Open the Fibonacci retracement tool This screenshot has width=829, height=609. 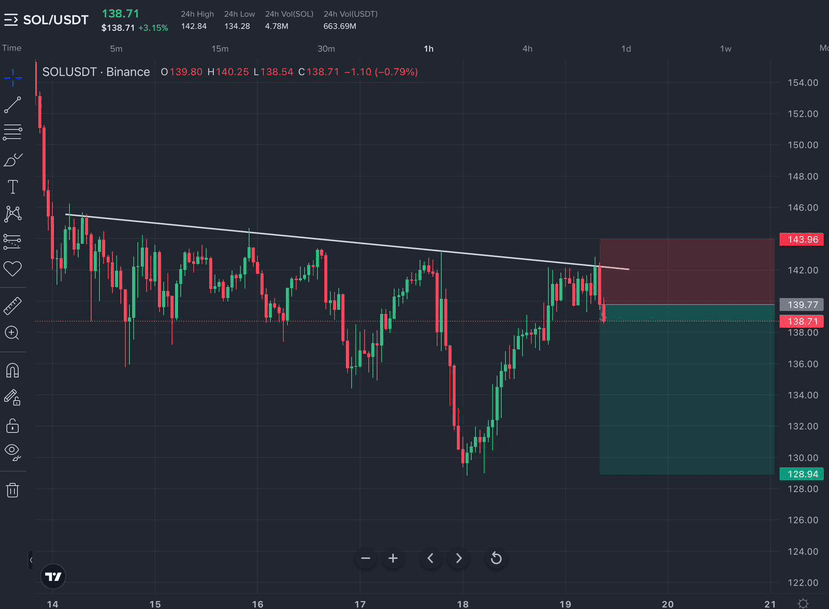(13, 132)
